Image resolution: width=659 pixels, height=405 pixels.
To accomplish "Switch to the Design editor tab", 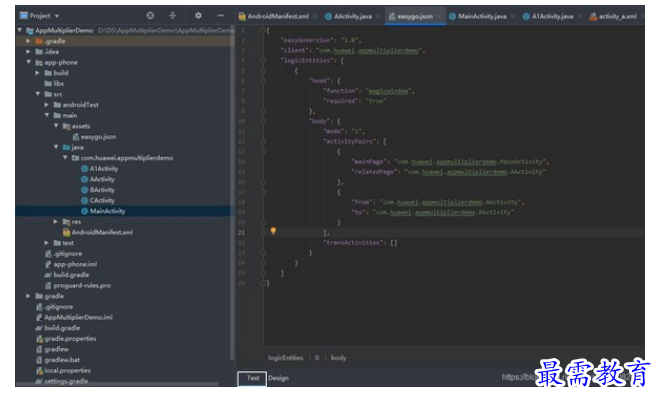I will pos(278,378).
